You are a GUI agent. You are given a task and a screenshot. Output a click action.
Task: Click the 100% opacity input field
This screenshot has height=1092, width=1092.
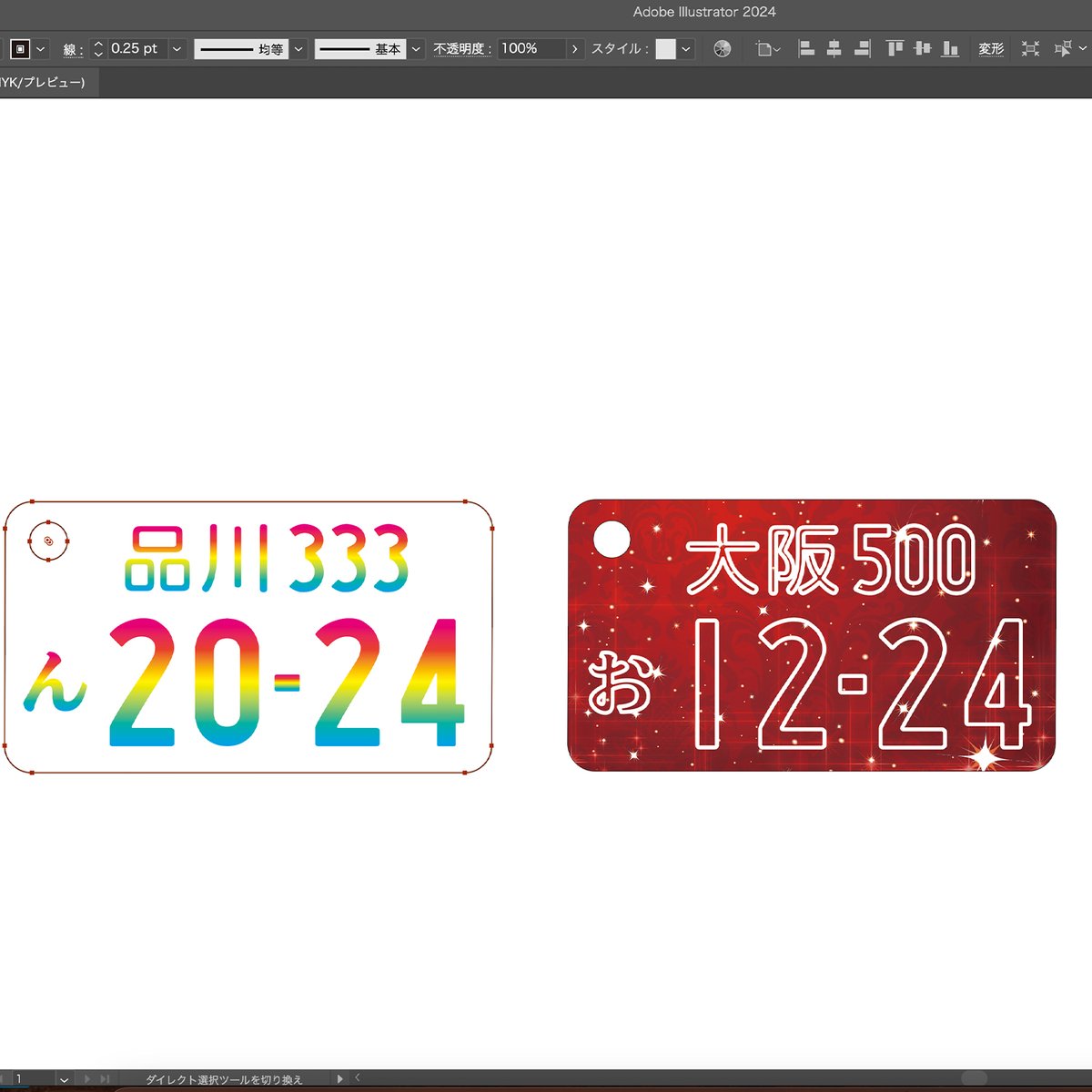[x=531, y=48]
